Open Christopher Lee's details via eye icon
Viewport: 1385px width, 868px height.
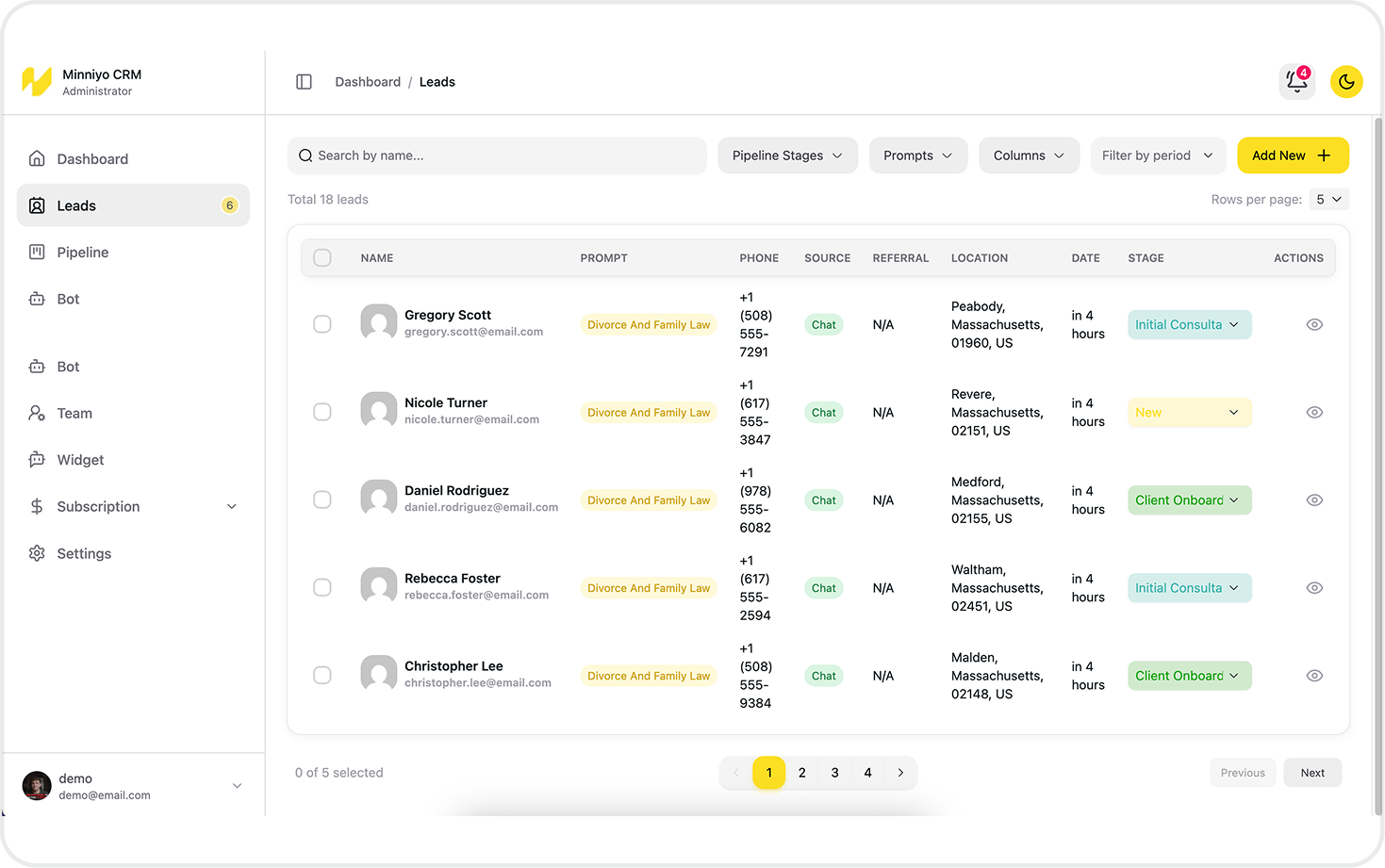[x=1314, y=676]
